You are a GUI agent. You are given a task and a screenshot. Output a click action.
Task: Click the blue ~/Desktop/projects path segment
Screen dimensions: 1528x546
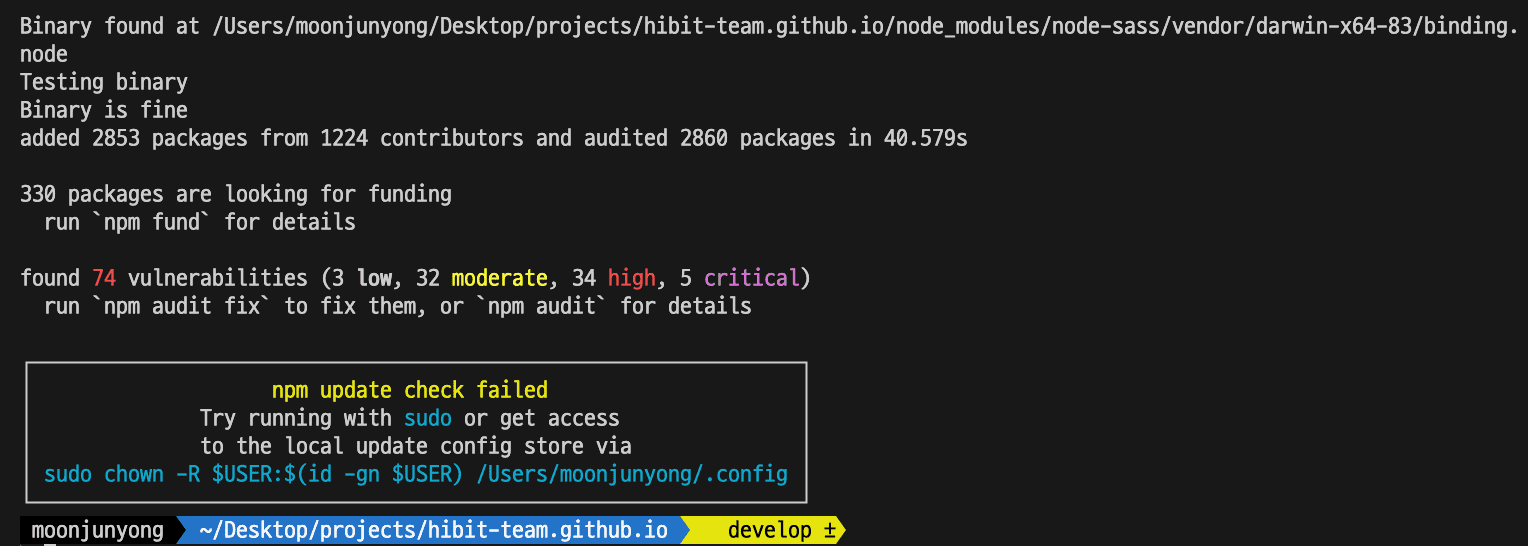[433, 530]
